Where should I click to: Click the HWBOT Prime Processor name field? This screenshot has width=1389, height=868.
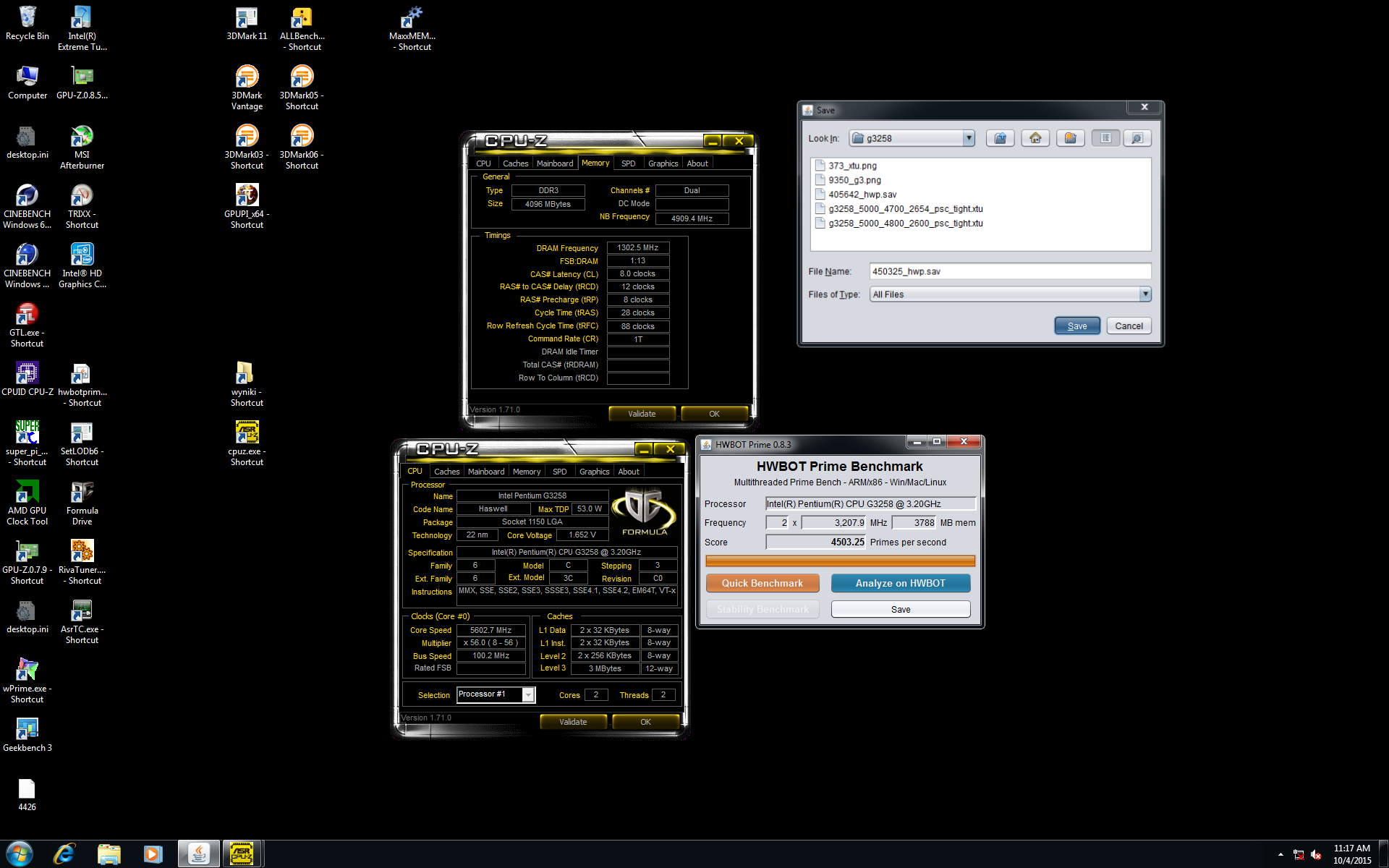pyautogui.click(x=870, y=503)
